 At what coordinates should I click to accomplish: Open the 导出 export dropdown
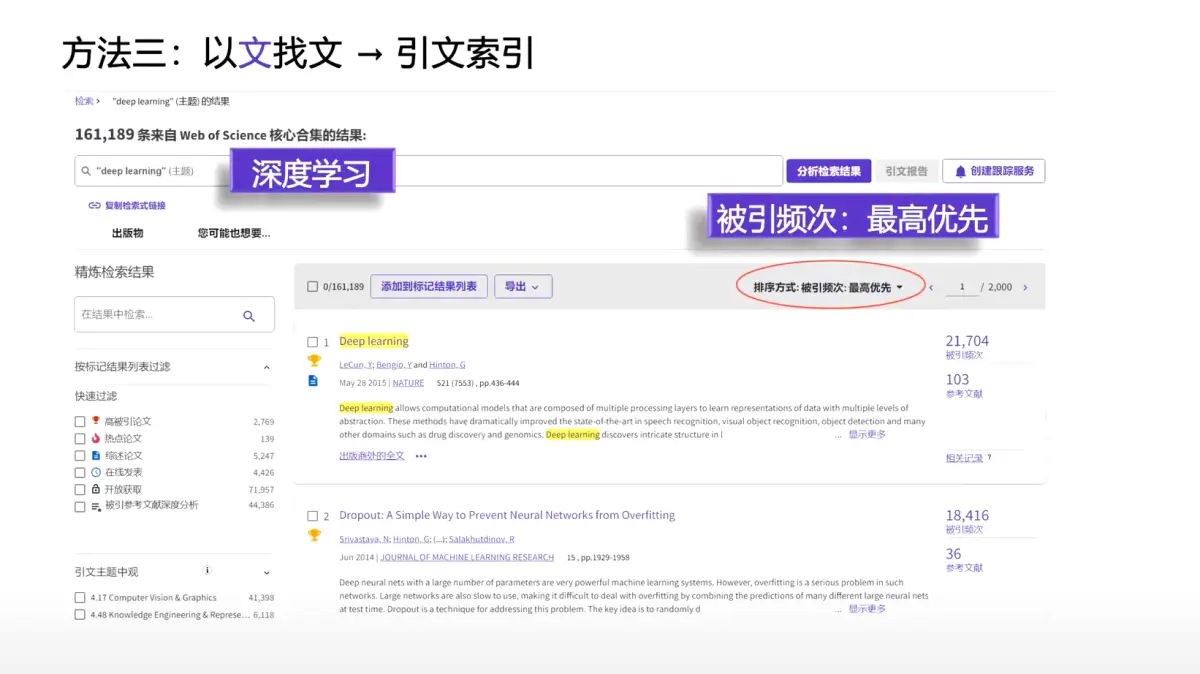tap(523, 287)
